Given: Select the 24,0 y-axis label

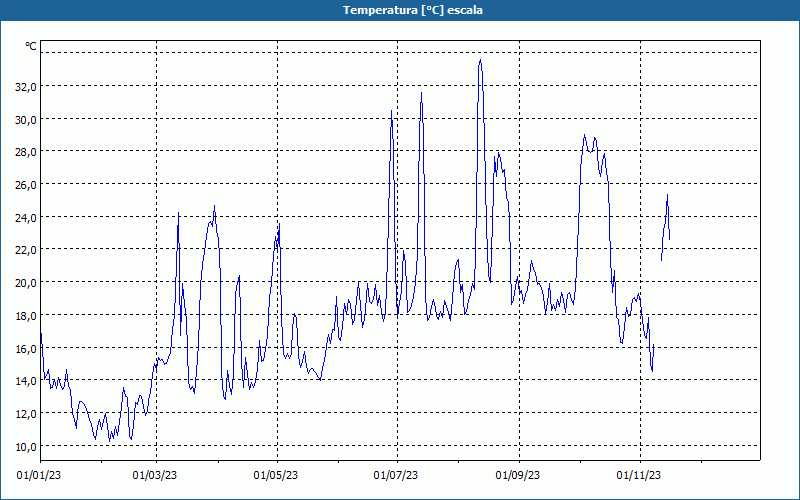Looking at the screenshot, I should [26, 218].
